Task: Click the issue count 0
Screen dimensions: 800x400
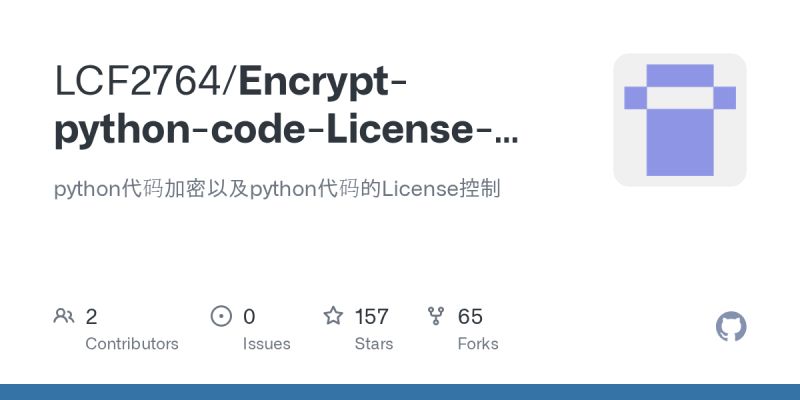Action: click(x=249, y=317)
